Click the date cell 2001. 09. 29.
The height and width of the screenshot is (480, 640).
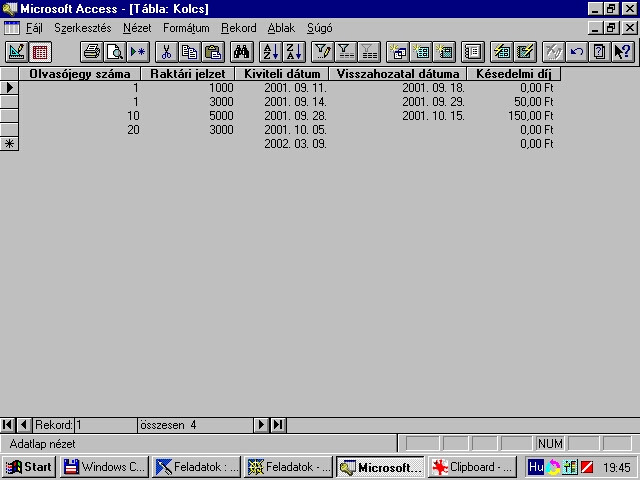pos(398,102)
